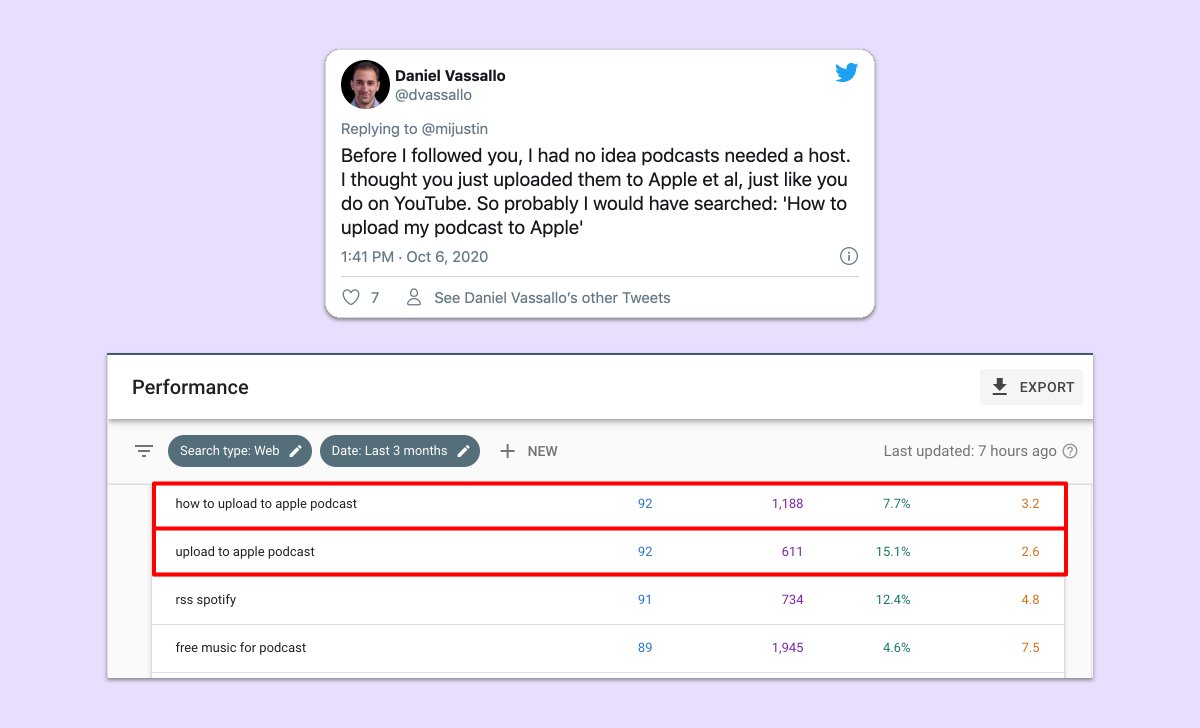Click the EXPORT button
The image size is (1200, 728).
pos(1031,387)
